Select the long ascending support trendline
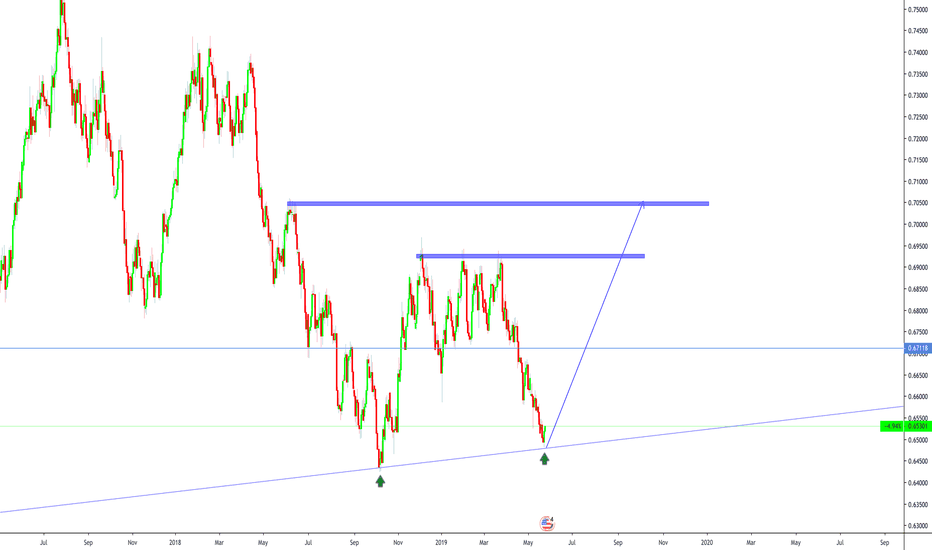The height and width of the screenshot is (550, 932). [x=452, y=459]
